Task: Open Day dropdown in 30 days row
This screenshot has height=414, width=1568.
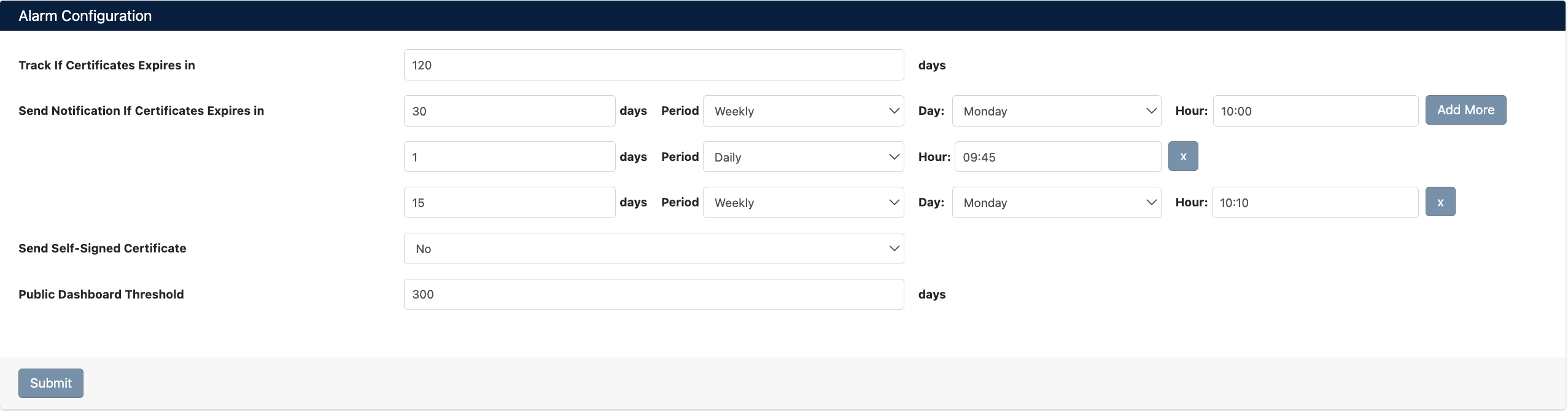Action: 1056,111
